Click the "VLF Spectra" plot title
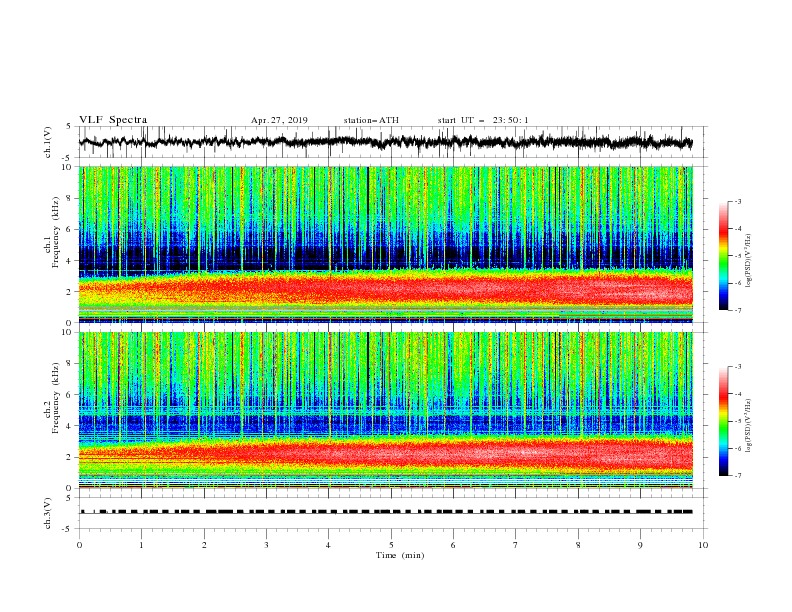 [x=113, y=120]
